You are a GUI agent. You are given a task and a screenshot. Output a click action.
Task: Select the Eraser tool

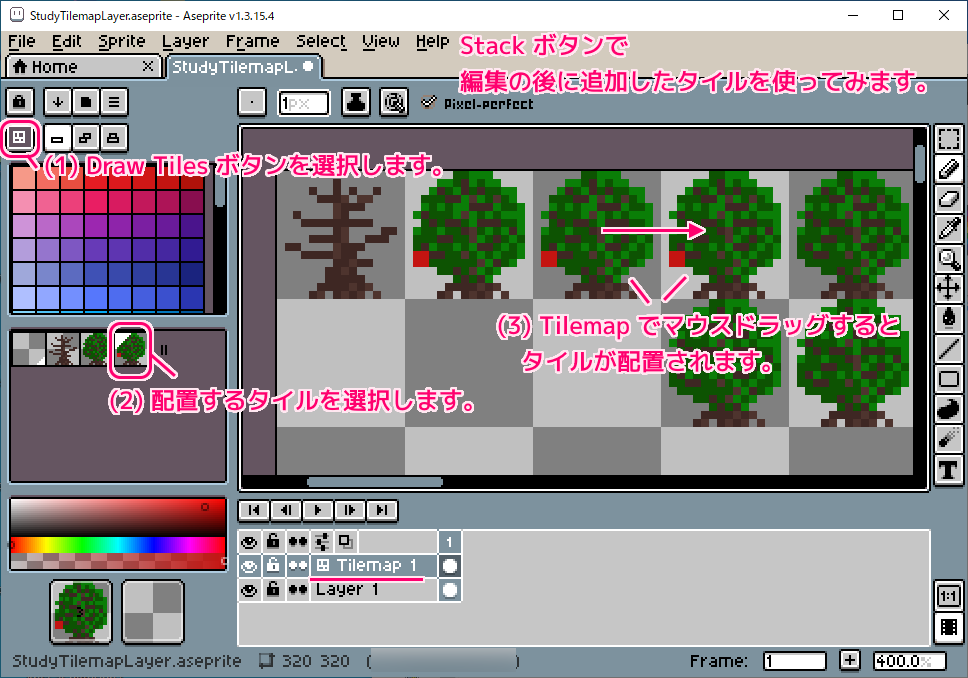(x=949, y=199)
